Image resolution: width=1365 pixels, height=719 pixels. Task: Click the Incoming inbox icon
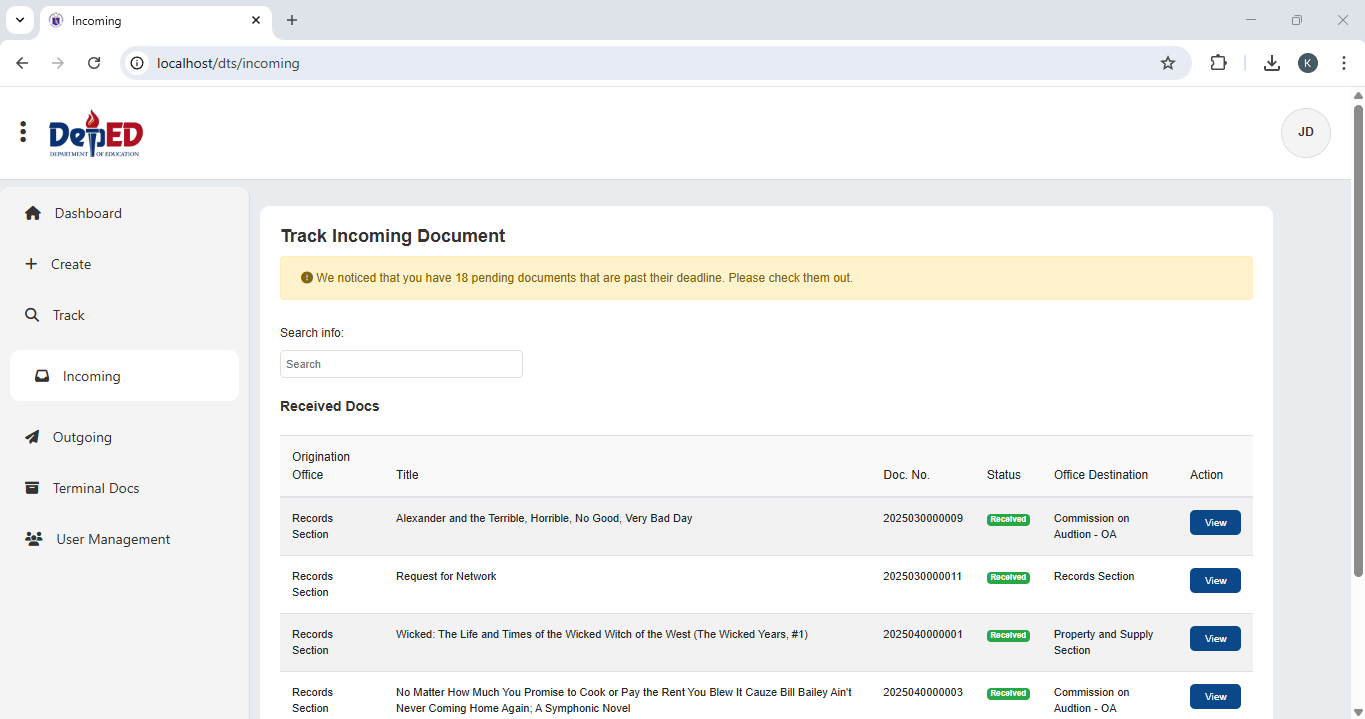point(42,376)
